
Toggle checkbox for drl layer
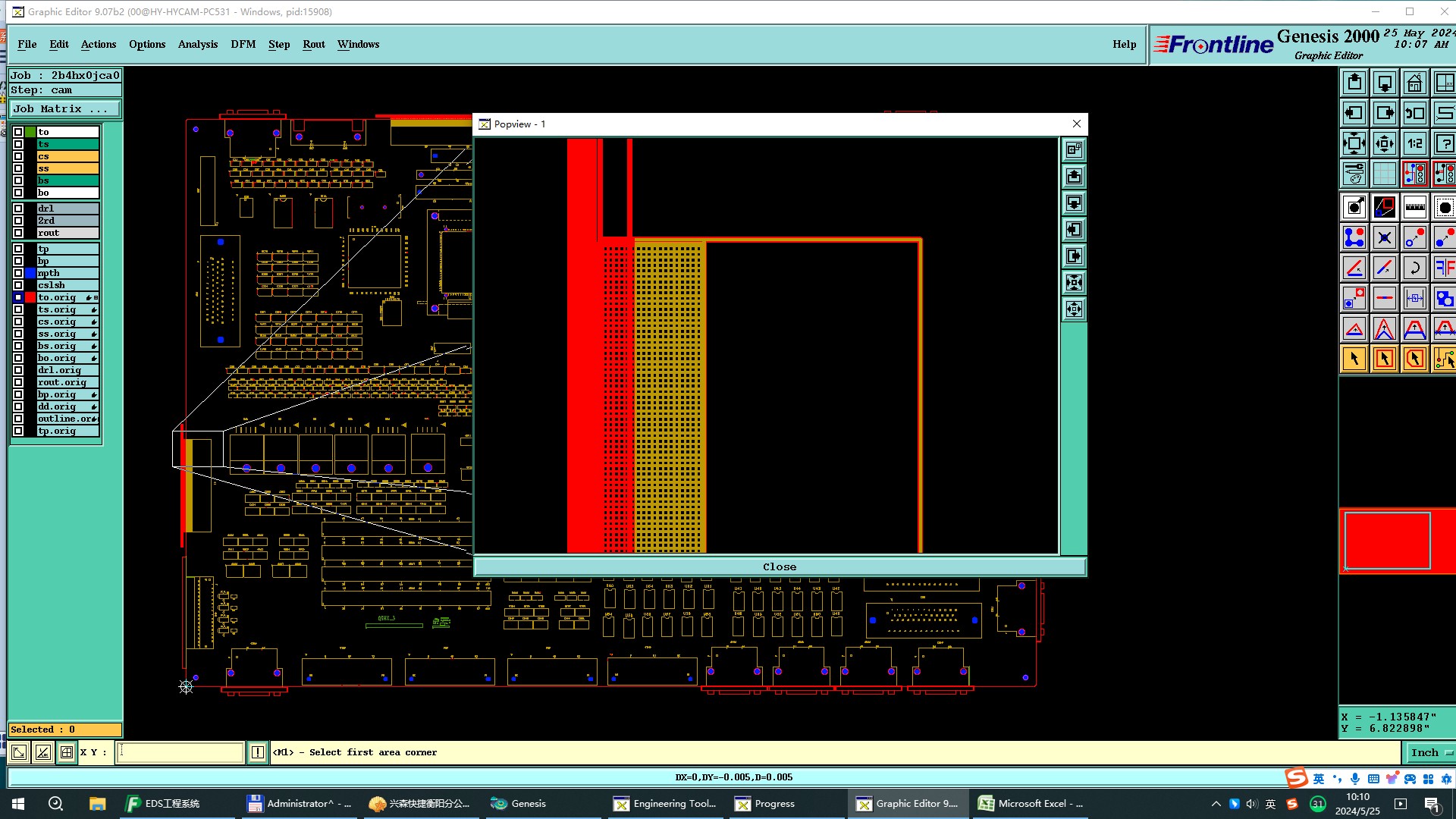coord(18,209)
